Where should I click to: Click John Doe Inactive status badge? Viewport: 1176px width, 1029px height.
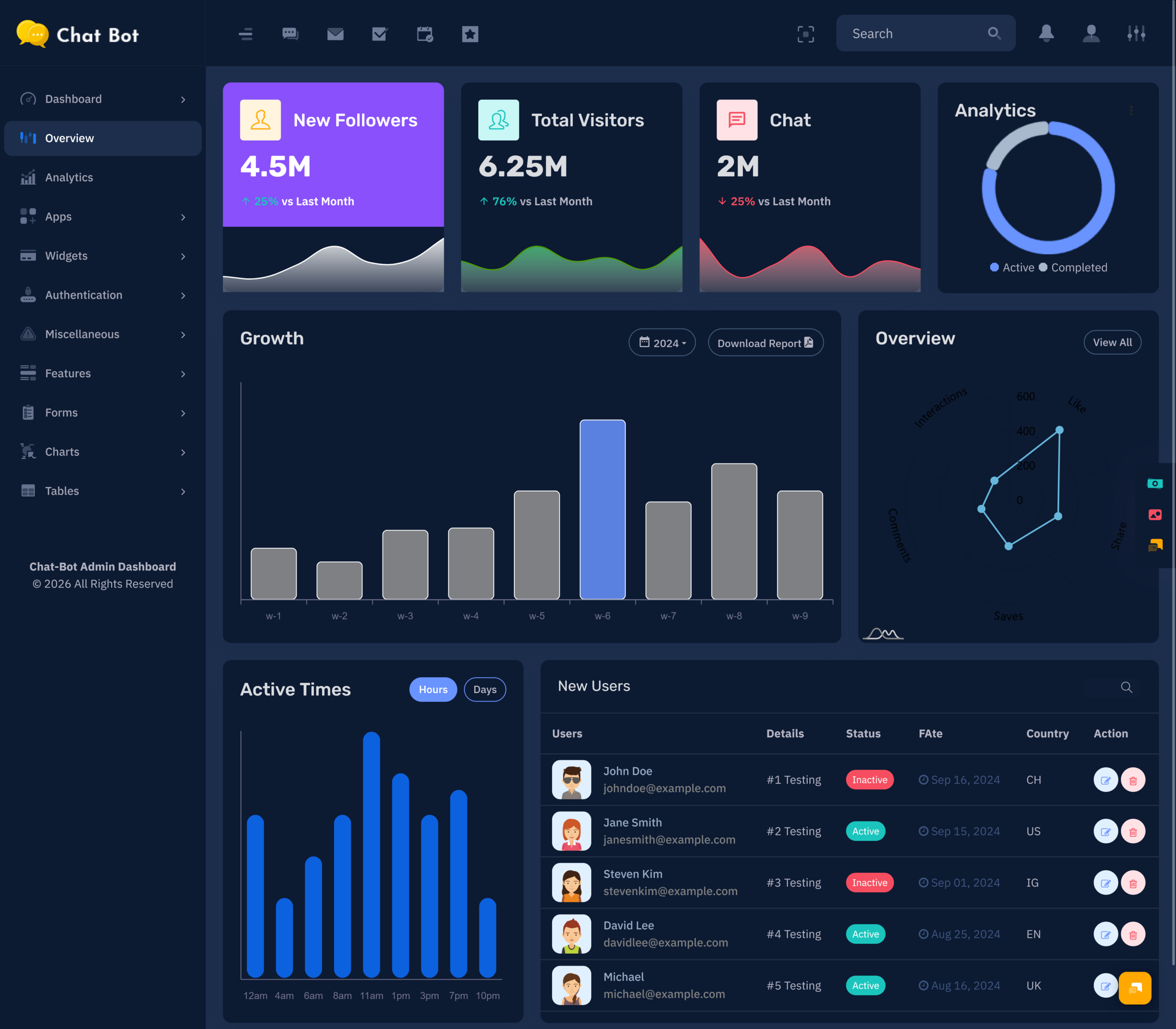point(869,780)
